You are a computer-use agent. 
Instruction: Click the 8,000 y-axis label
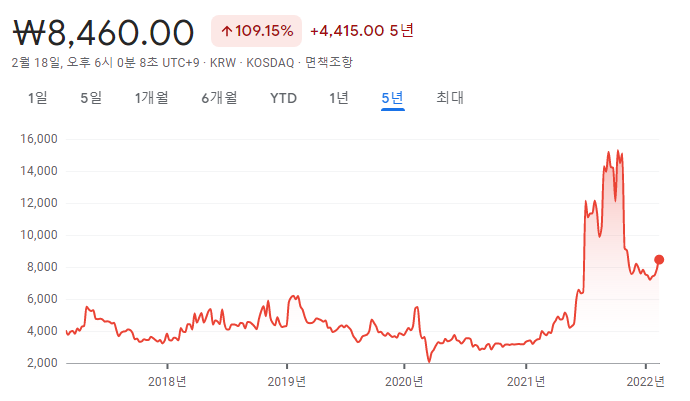tap(42, 267)
